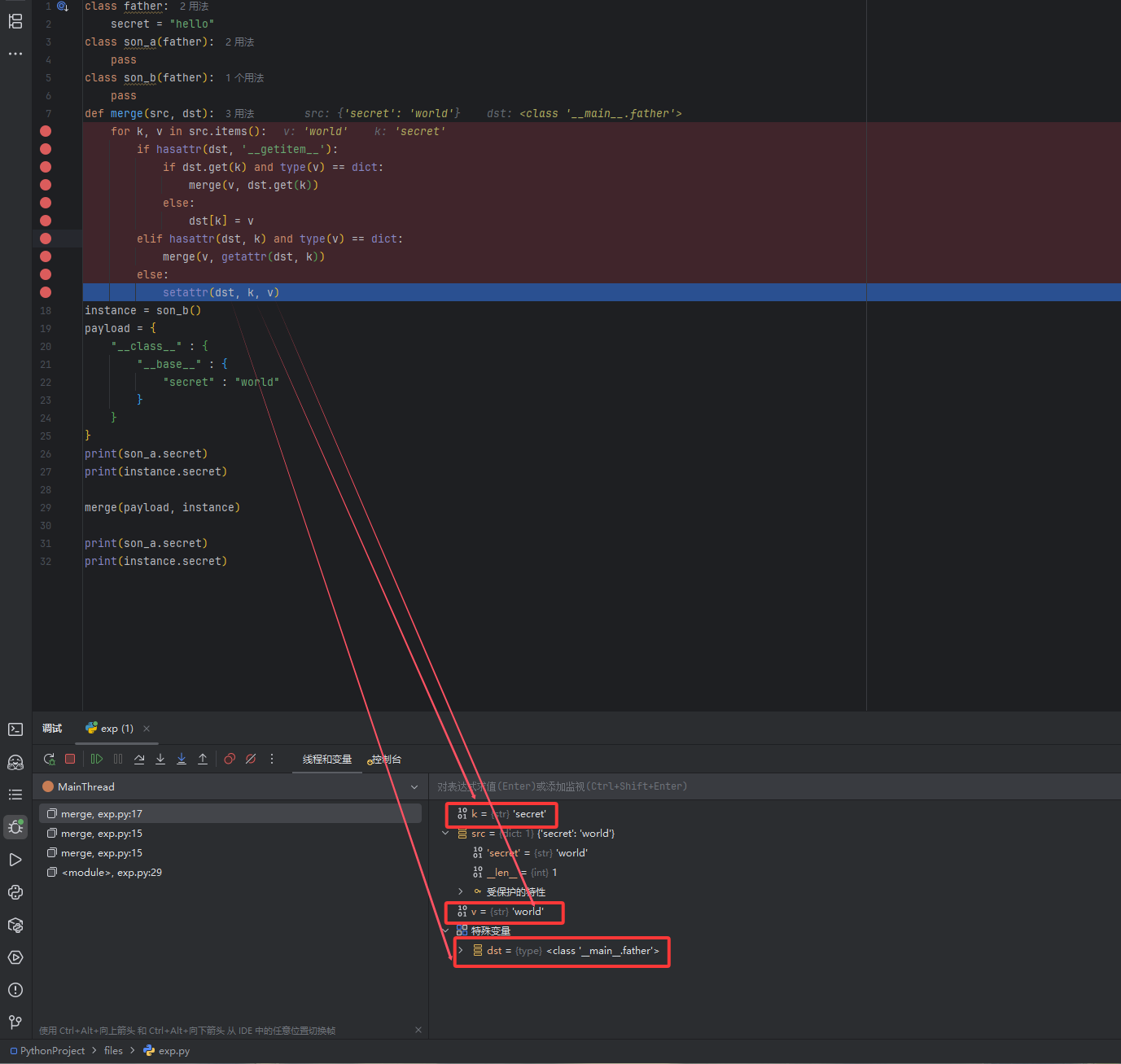This screenshot has height=1064, width=1121.
Task: Open the View Breakpoints dialog icon
Action: (x=230, y=759)
